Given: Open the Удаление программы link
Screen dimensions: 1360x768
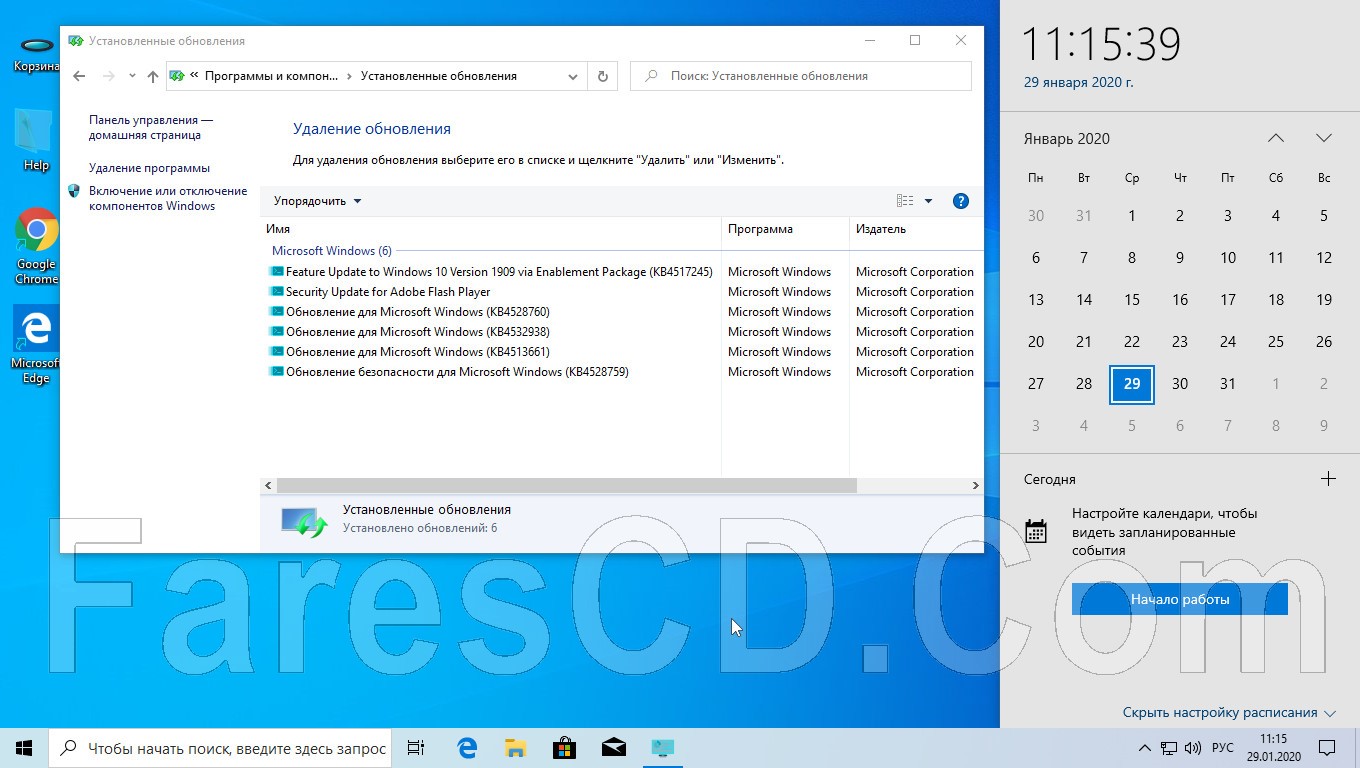Looking at the screenshot, I should coord(149,168).
